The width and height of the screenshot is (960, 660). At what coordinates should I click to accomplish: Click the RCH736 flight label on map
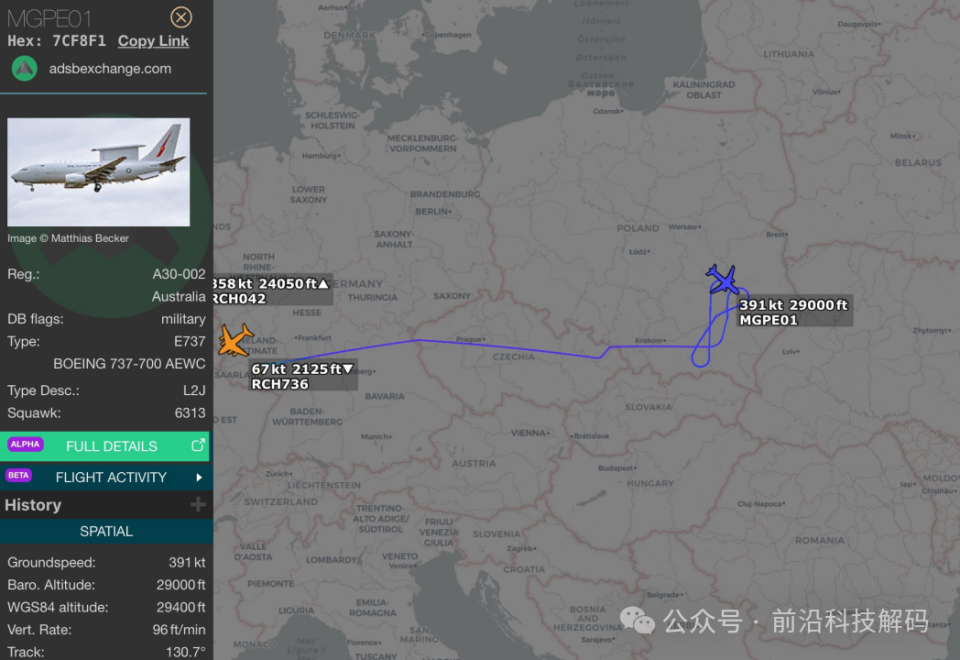[279, 384]
